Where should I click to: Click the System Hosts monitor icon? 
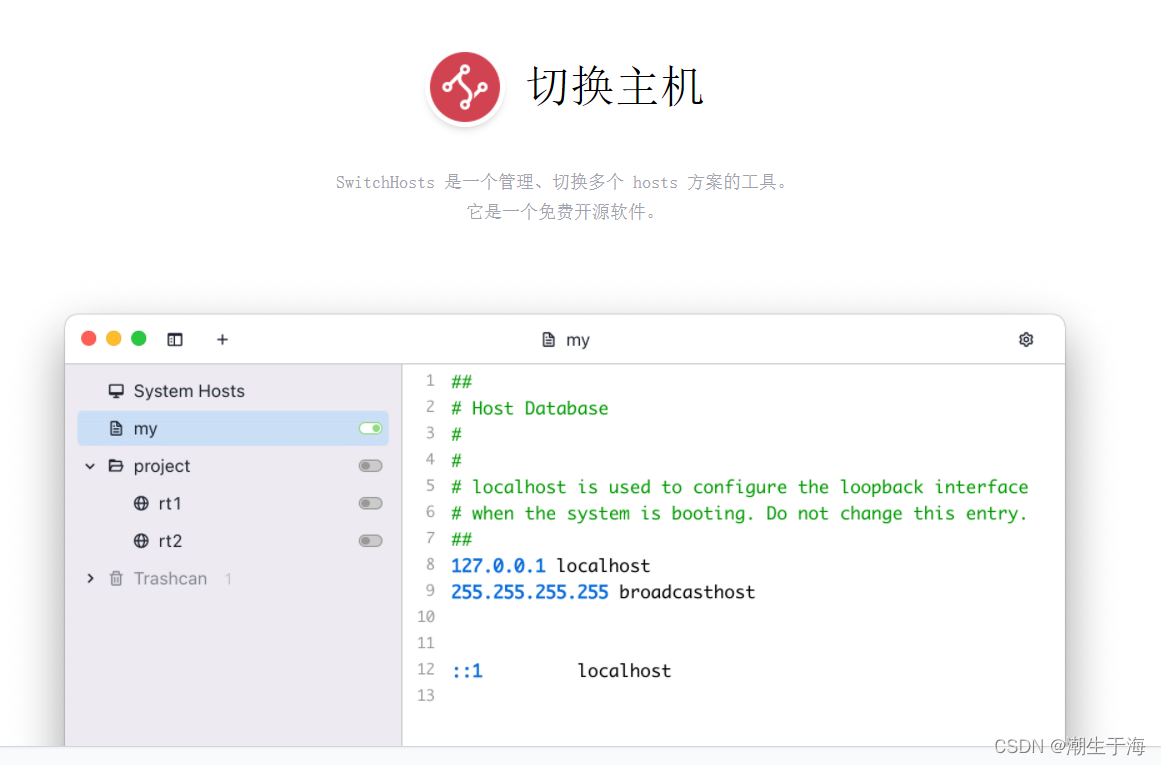(116, 391)
